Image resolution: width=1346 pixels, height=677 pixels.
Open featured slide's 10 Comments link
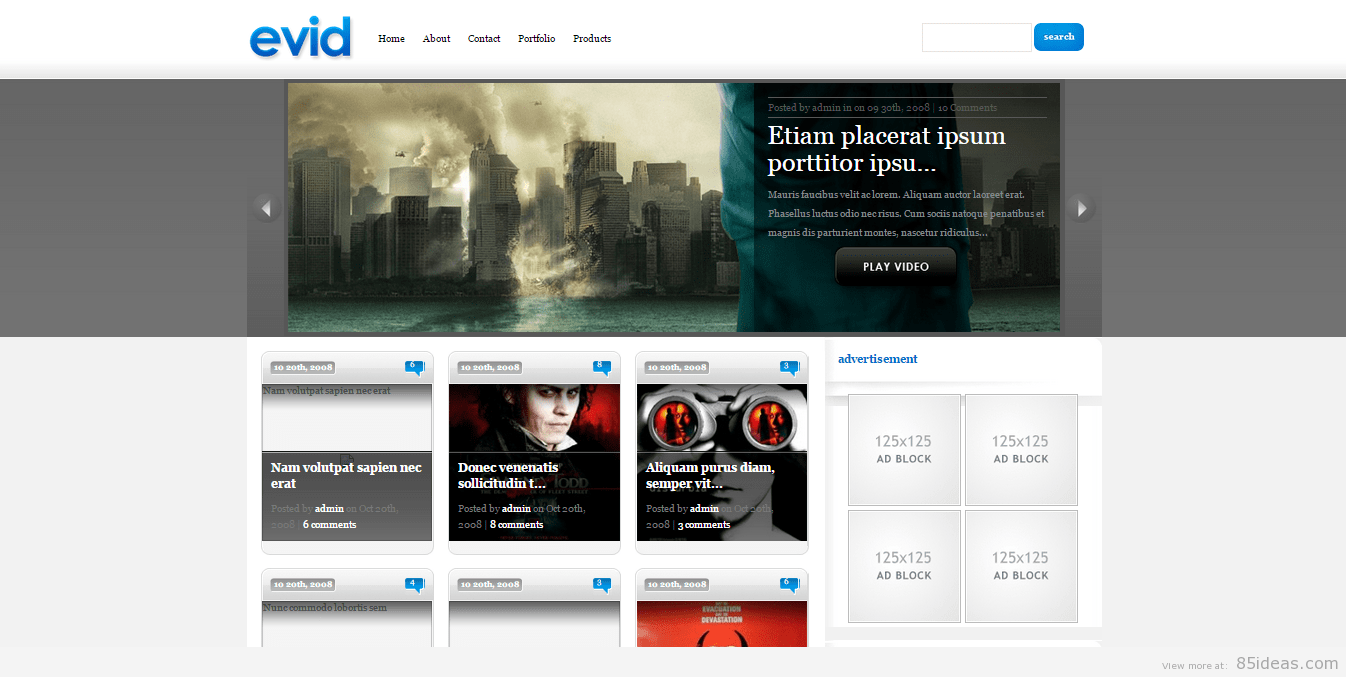pos(967,107)
